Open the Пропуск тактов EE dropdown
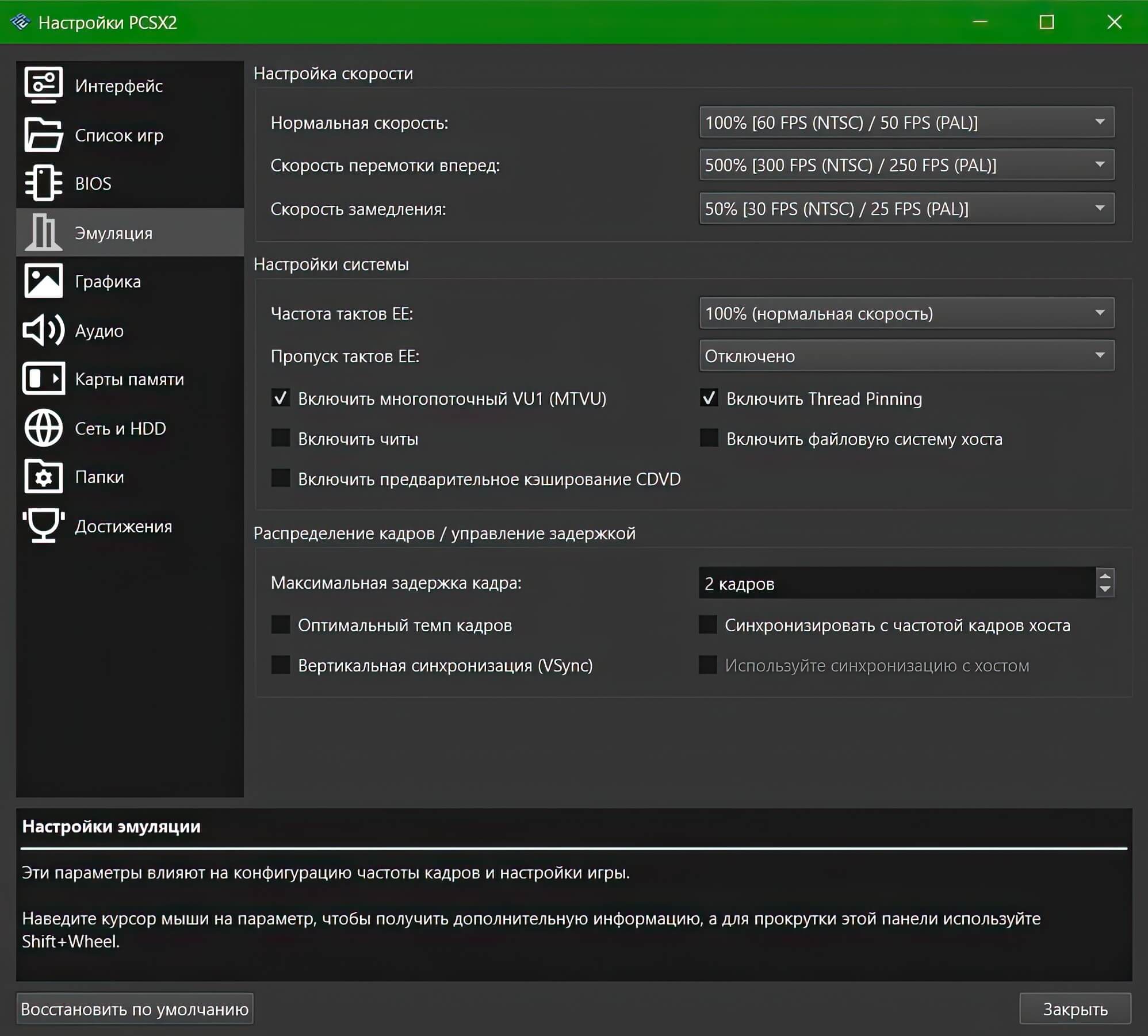 pyautogui.click(x=906, y=356)
